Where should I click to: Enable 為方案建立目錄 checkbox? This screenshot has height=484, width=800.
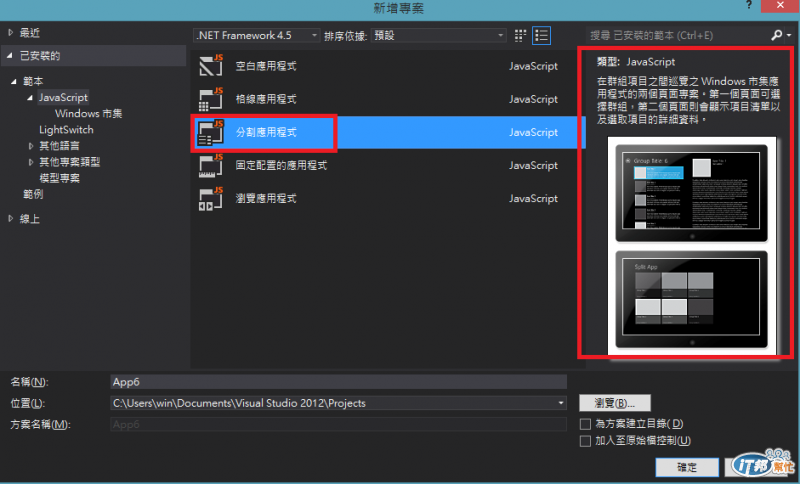coord(585,424)
